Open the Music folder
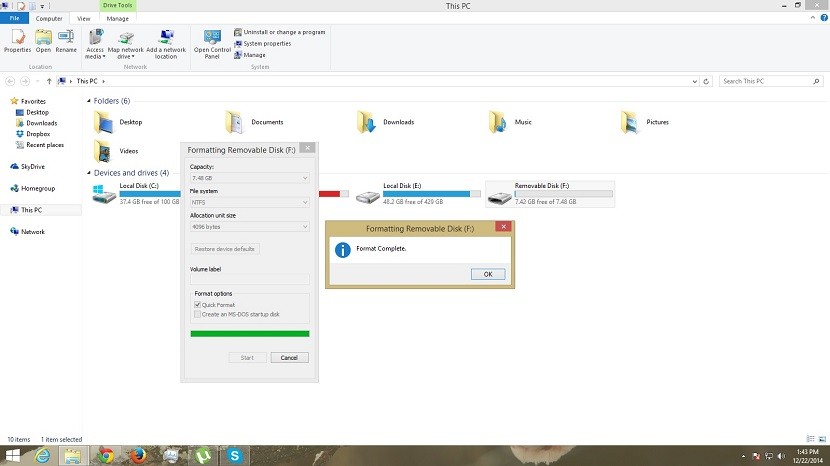The width and height of the screenshot is (830, 466). [x=510, y=122]
